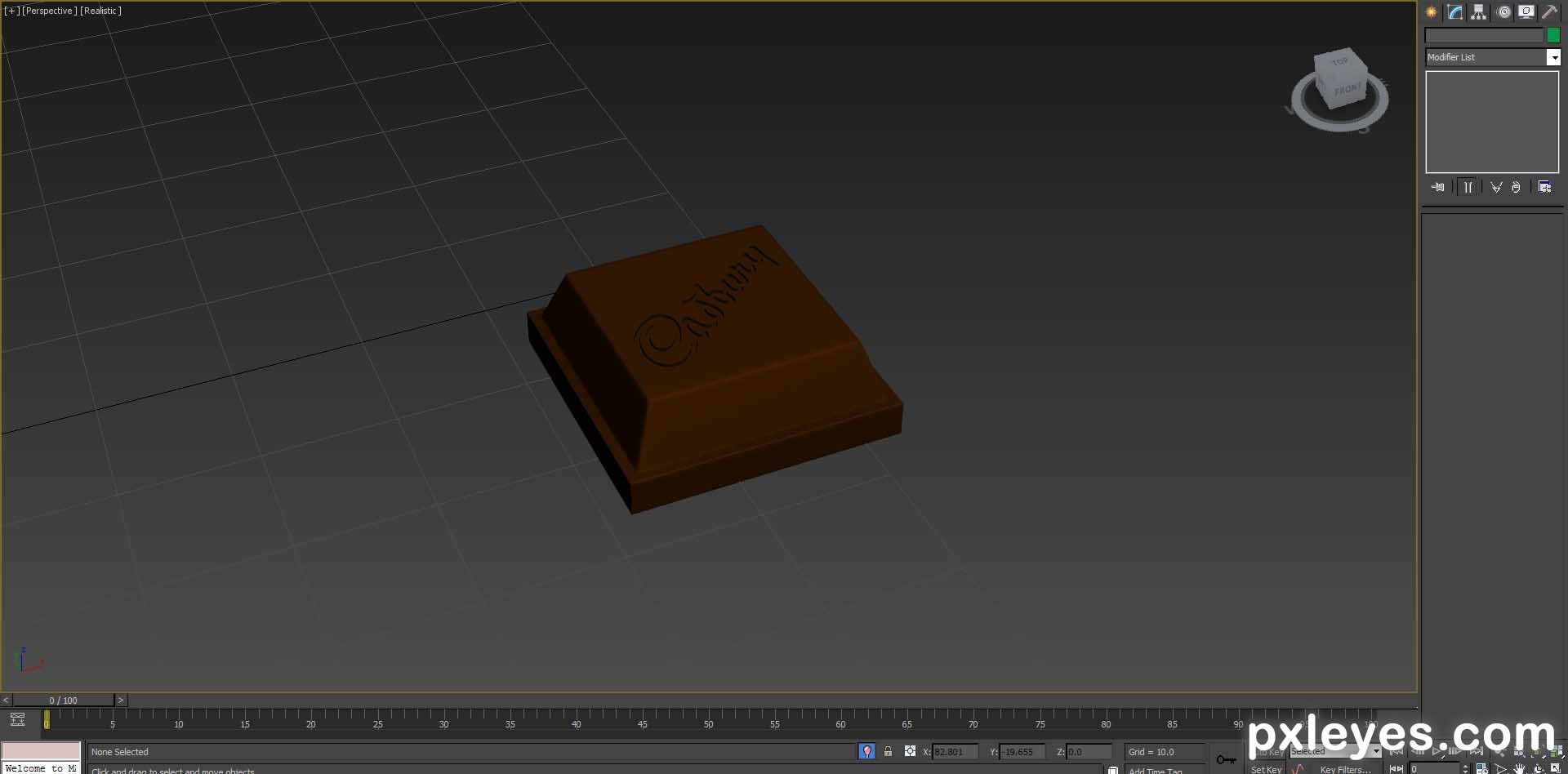
Task: Click the ViewCube Front face
Action: point(1348,89)
